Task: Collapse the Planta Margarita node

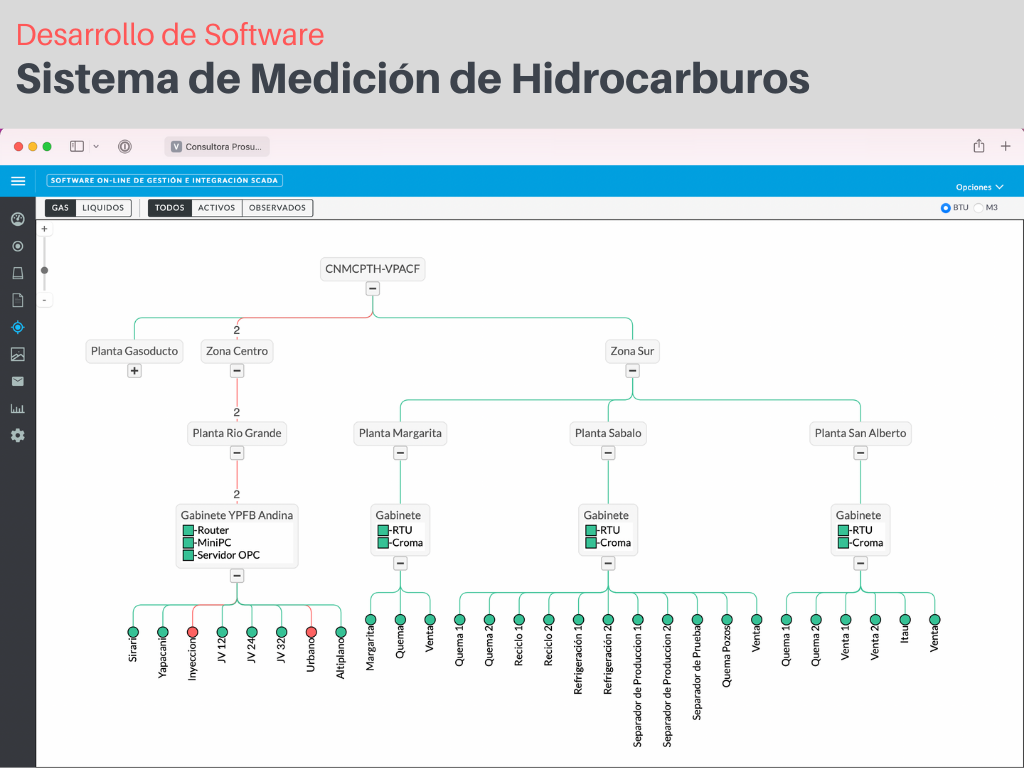Action: click(400, 453)
